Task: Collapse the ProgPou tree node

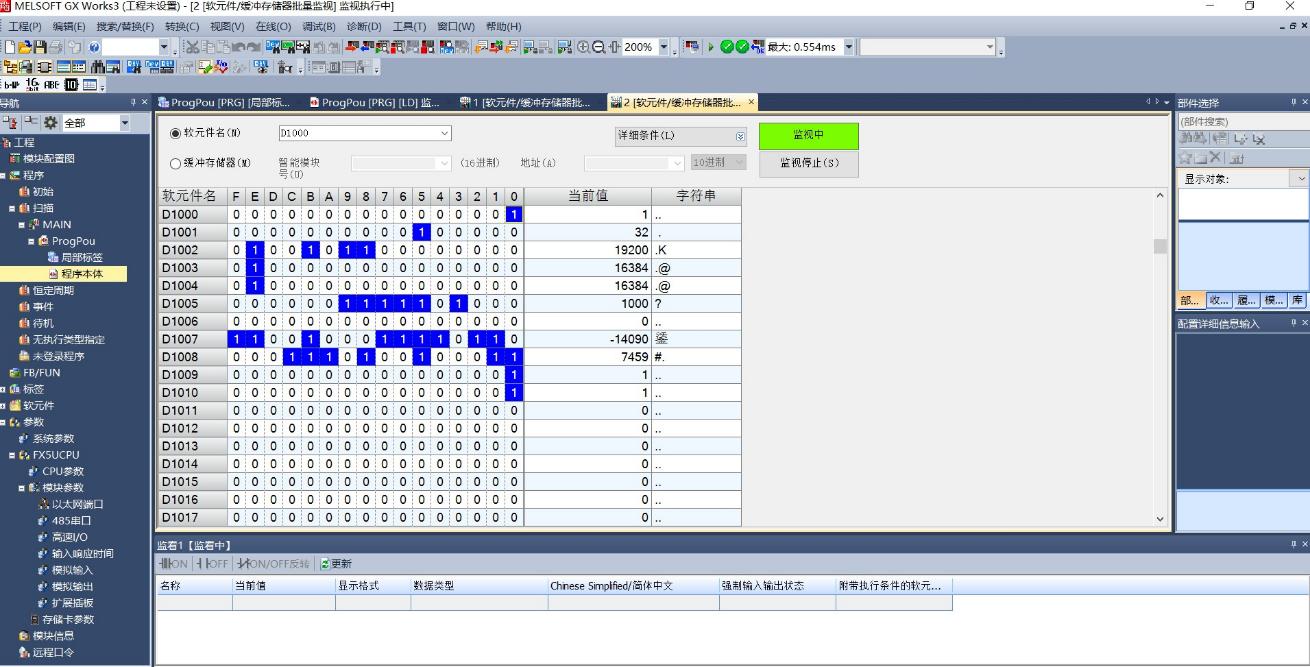Action: [x=32, y=241]
